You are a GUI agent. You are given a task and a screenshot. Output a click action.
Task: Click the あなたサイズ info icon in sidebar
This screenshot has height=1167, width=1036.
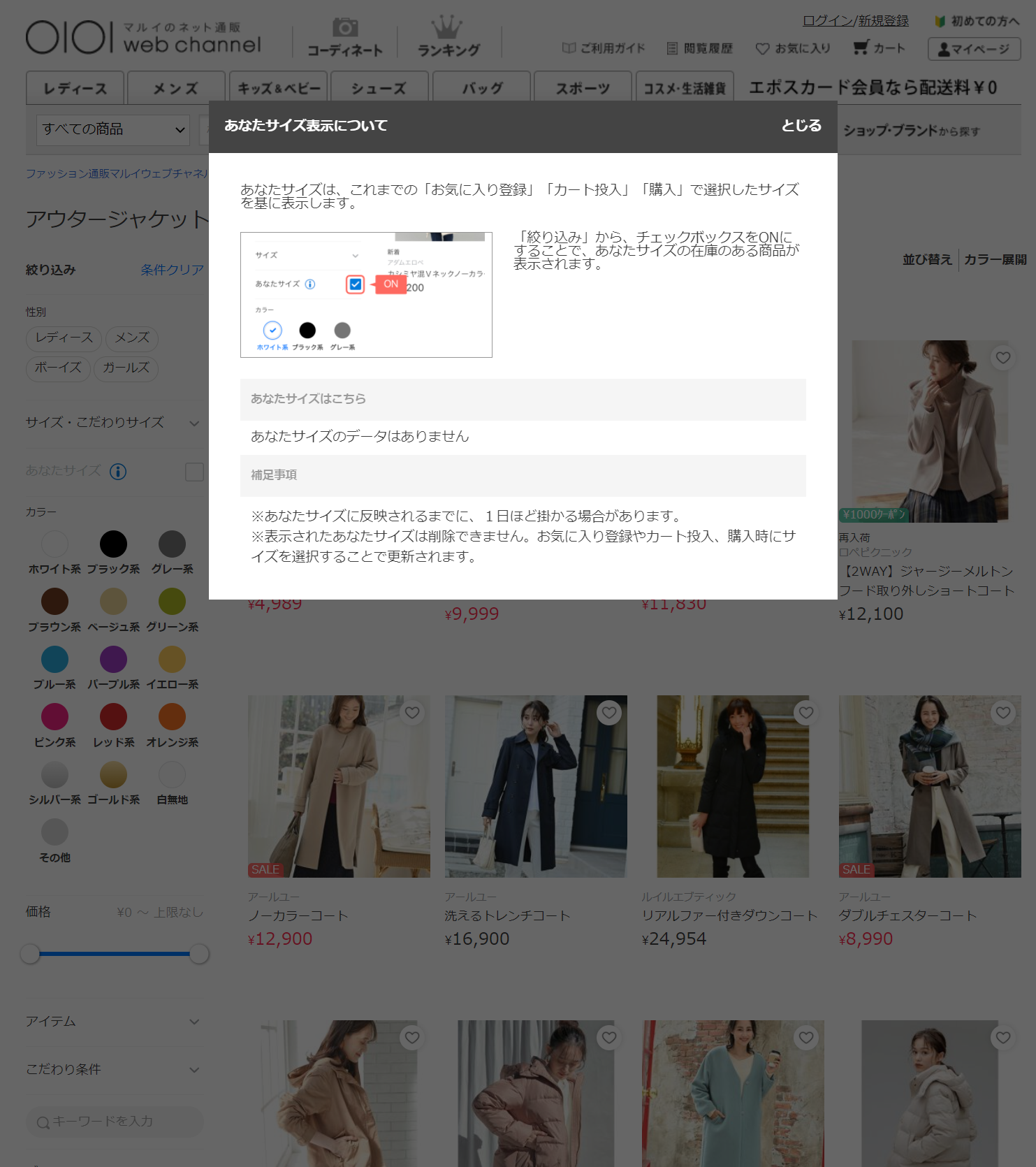pos(118,472)
